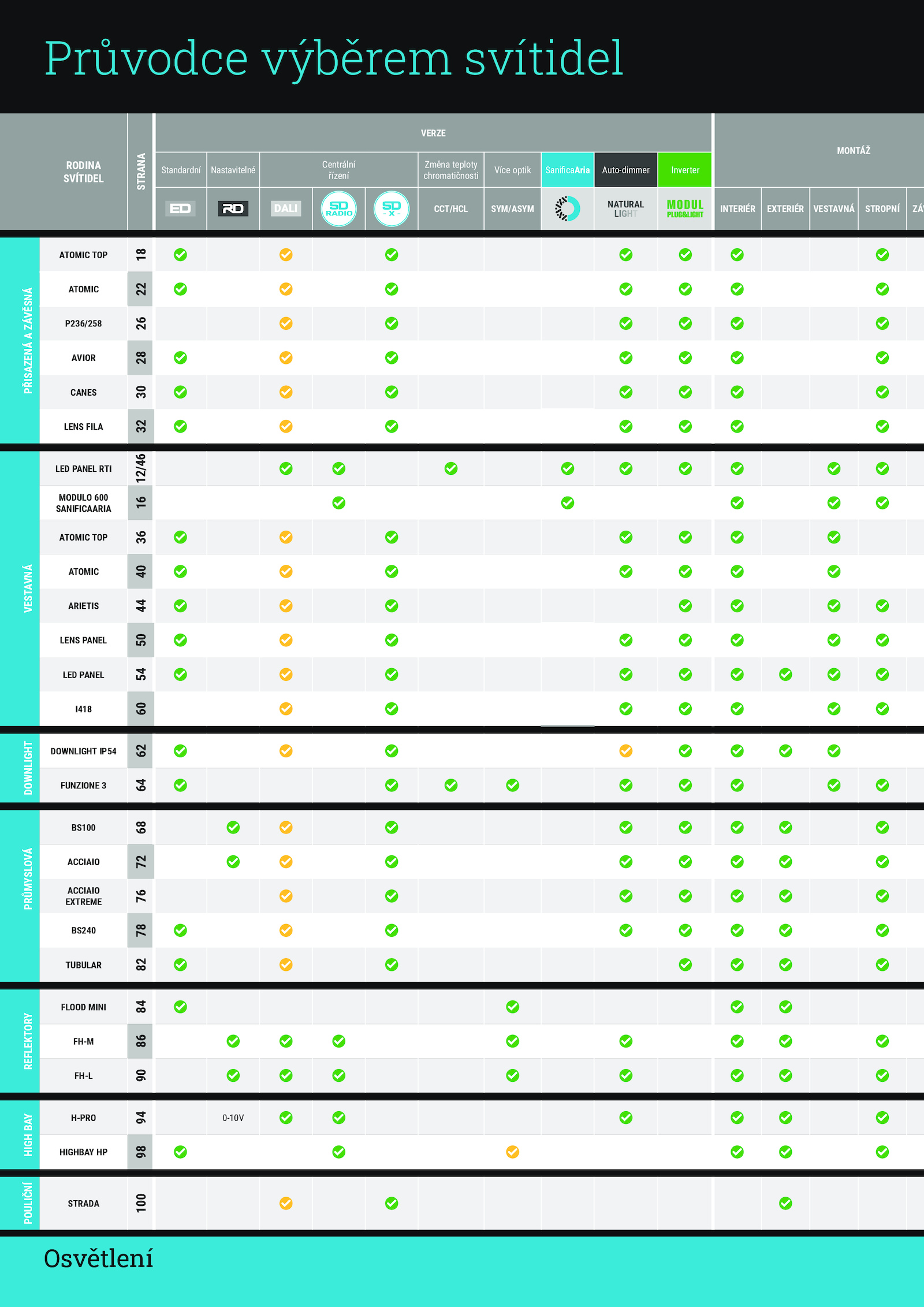Viewport: 924px width, 1307px height.
Task: Click the SD-X round logo
Action: tap(392, 208)
